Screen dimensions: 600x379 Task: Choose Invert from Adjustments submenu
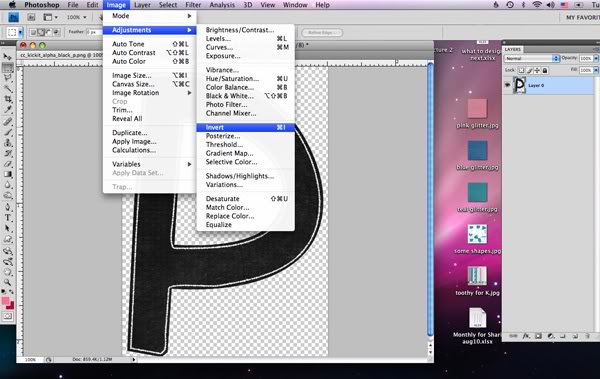pos(246,127)
